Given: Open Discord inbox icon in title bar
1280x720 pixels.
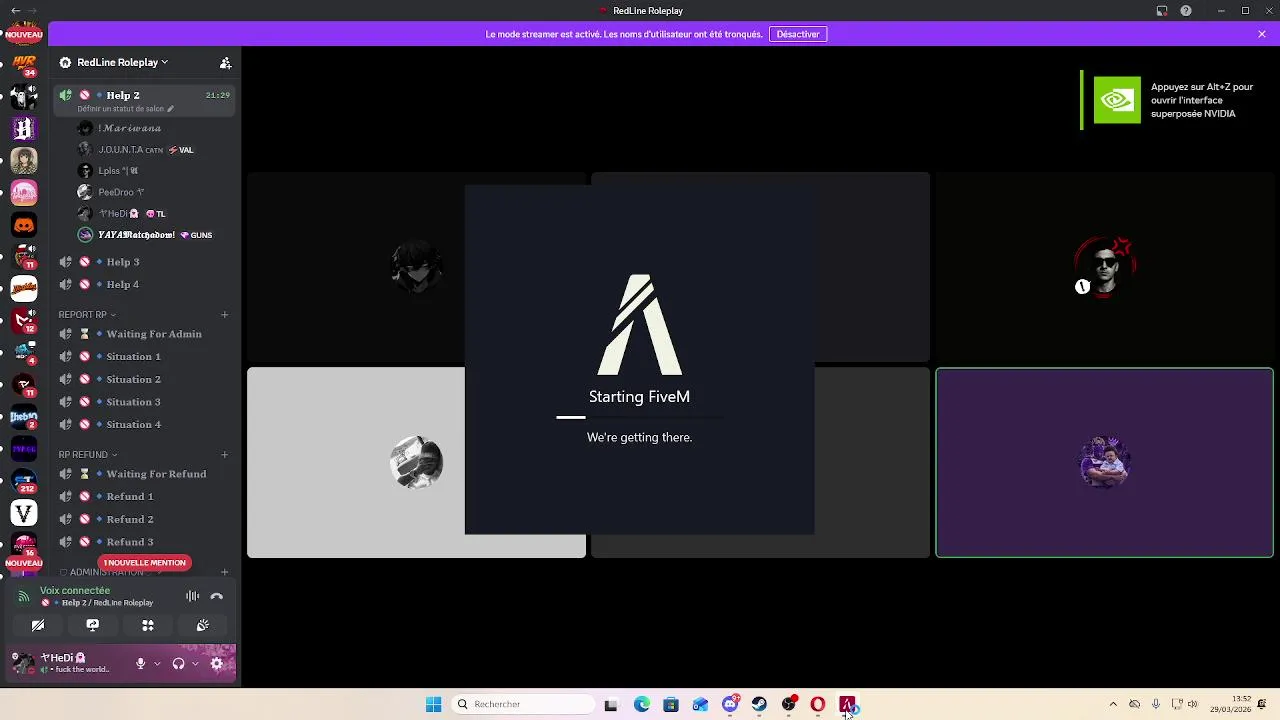Looking at the screenshot, I should 1162,11.
